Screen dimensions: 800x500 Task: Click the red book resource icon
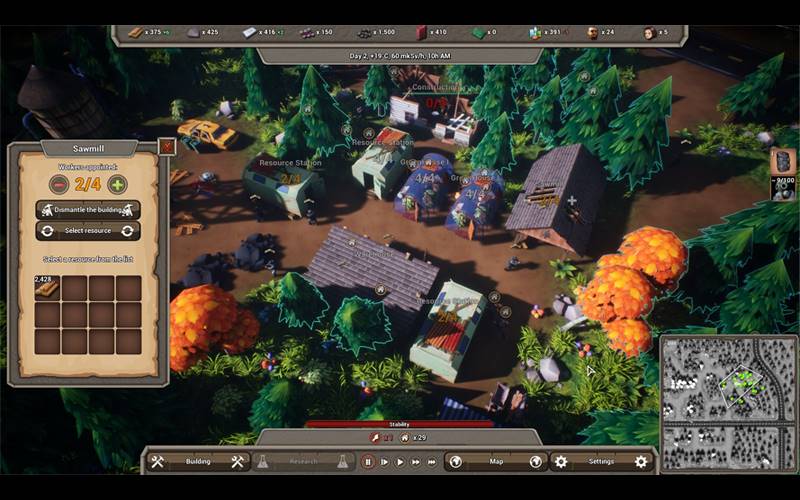pyautogui.click(x=421, y=32)
